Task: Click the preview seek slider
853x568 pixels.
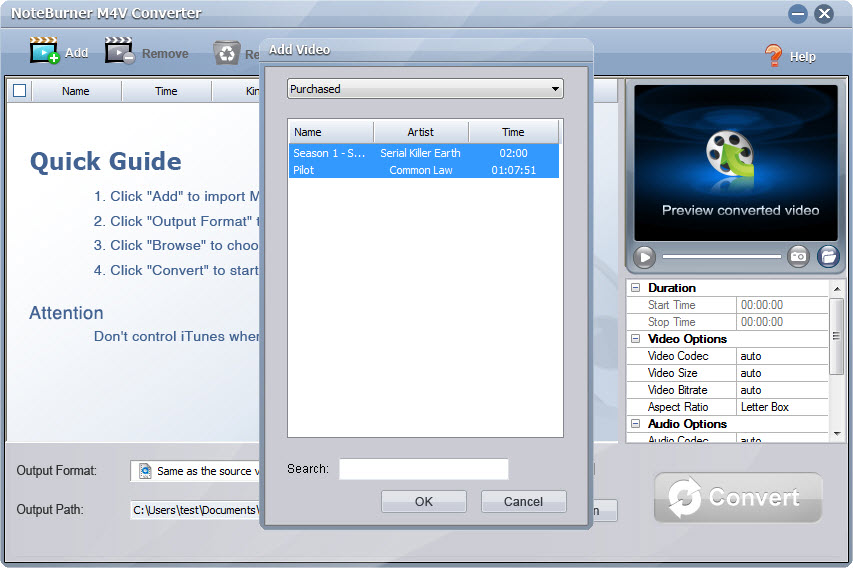Action: coord(721,256)
